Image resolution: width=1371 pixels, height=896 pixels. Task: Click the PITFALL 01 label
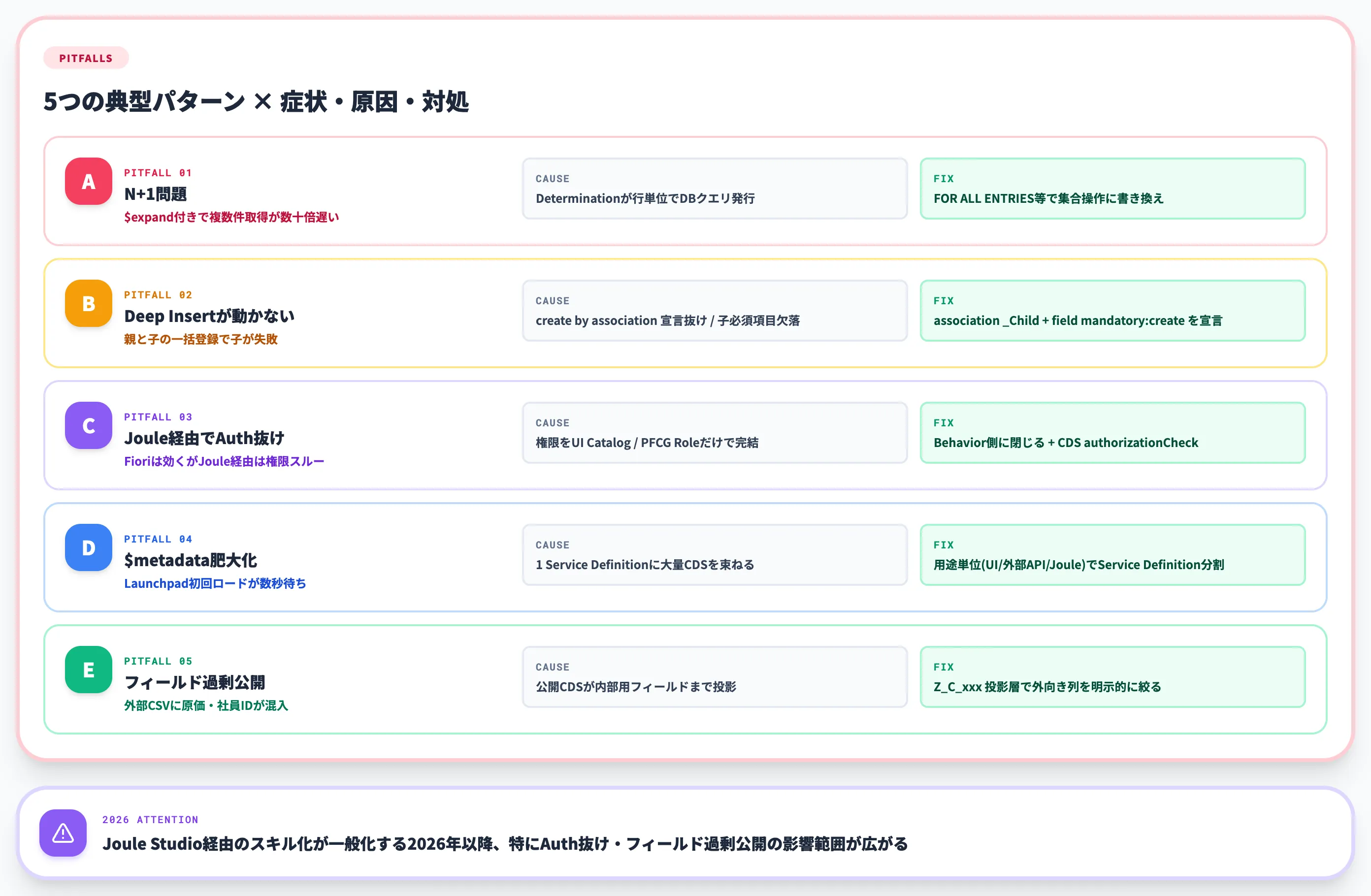pos(158,173)
